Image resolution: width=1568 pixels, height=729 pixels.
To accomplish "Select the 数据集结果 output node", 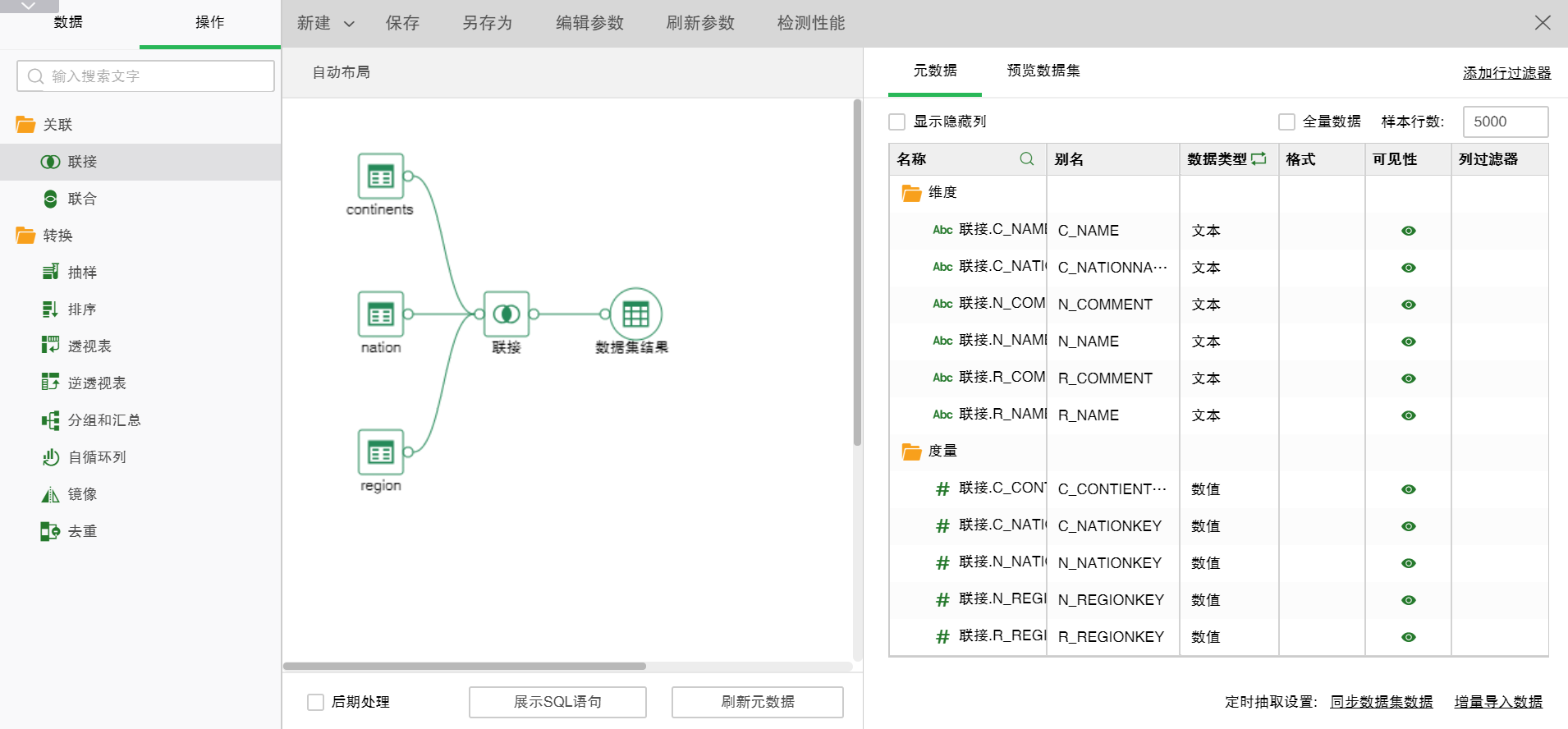I will pyautogui.click(x=635, y=314).
